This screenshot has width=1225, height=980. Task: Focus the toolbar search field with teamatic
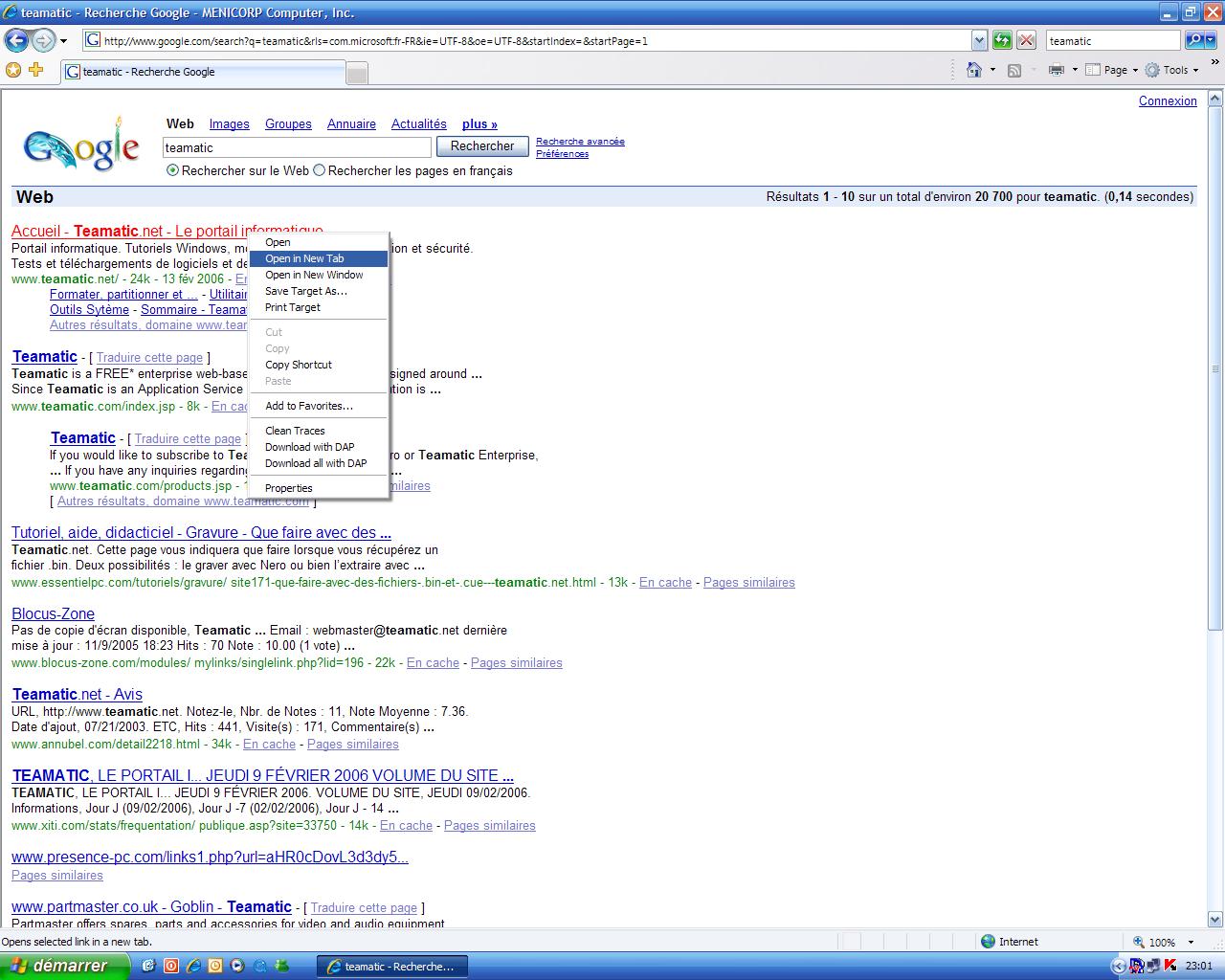pos(1113,40)
